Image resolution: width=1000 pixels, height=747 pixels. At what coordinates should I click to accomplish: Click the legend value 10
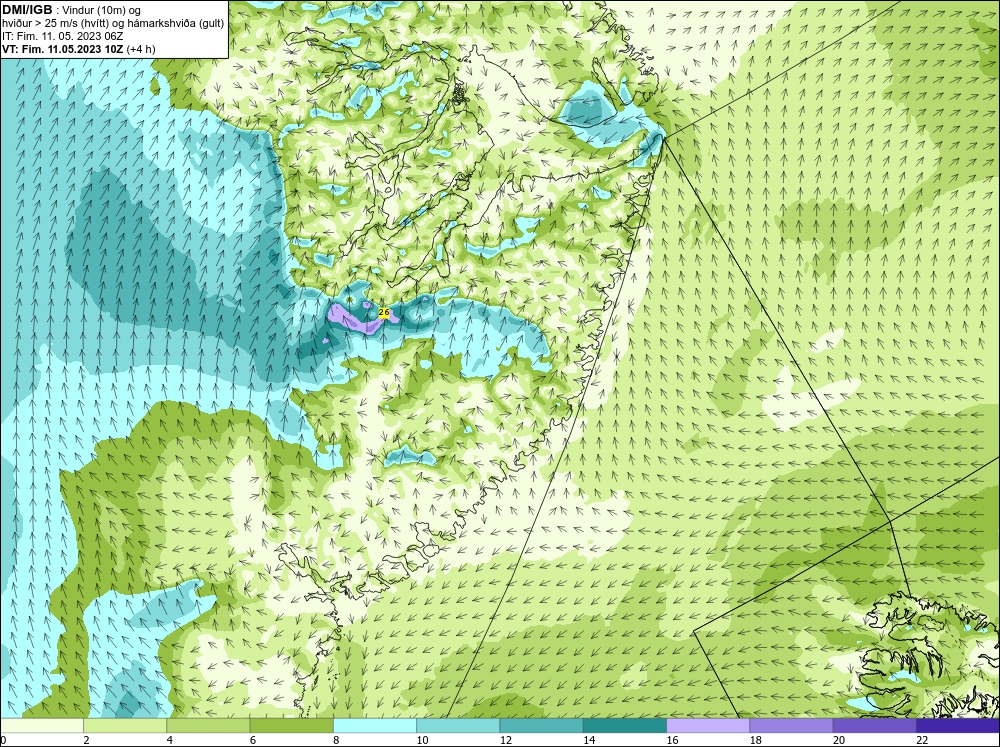(x=422, y=740)
